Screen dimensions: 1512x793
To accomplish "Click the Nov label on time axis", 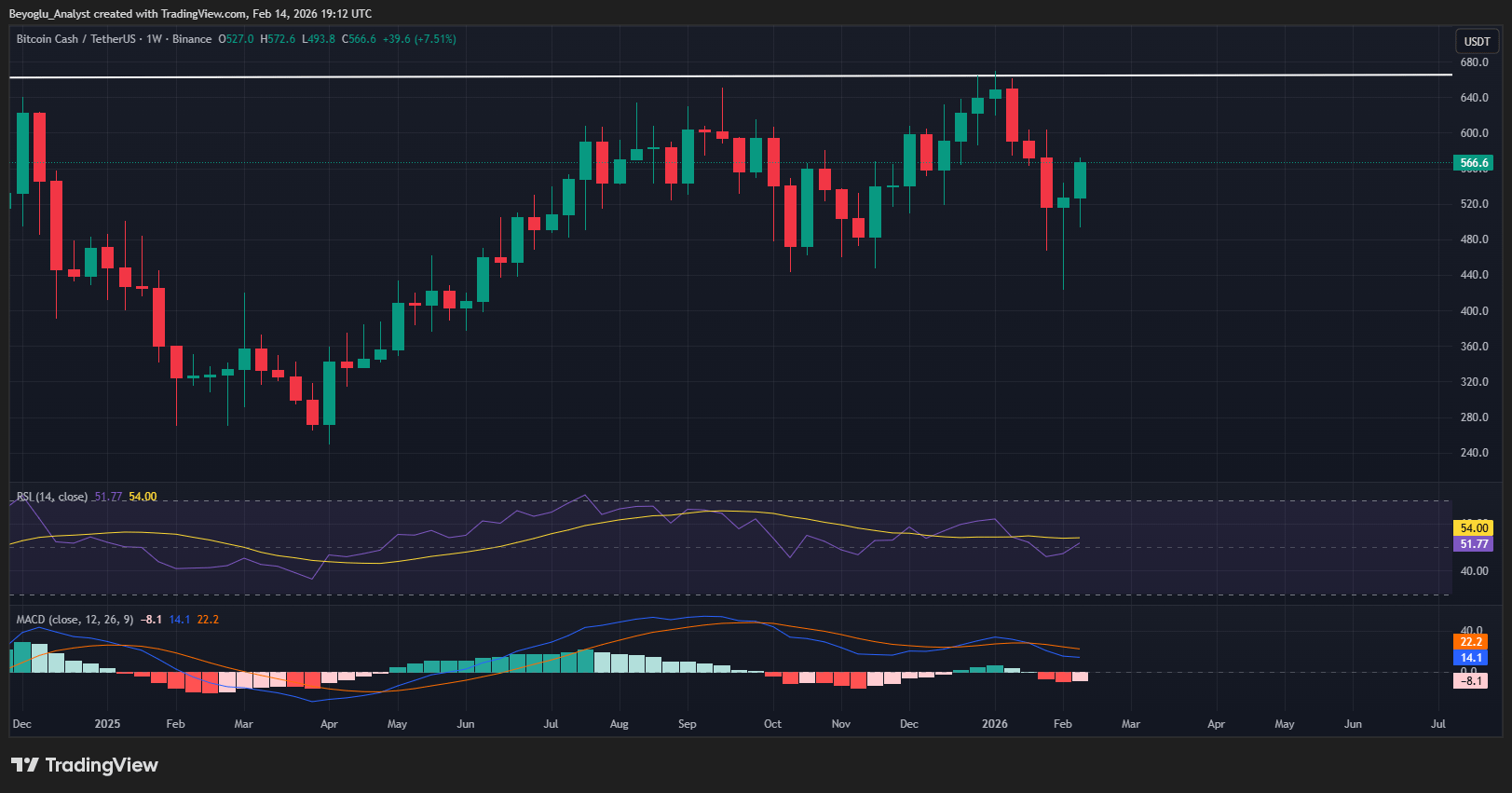I will (841, 724).
